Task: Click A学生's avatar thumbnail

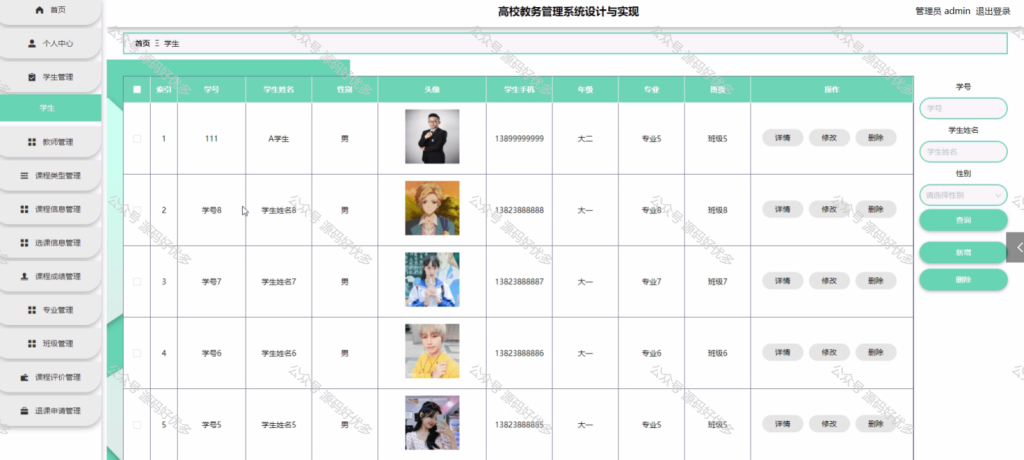Action: click(x=432, y=136)
